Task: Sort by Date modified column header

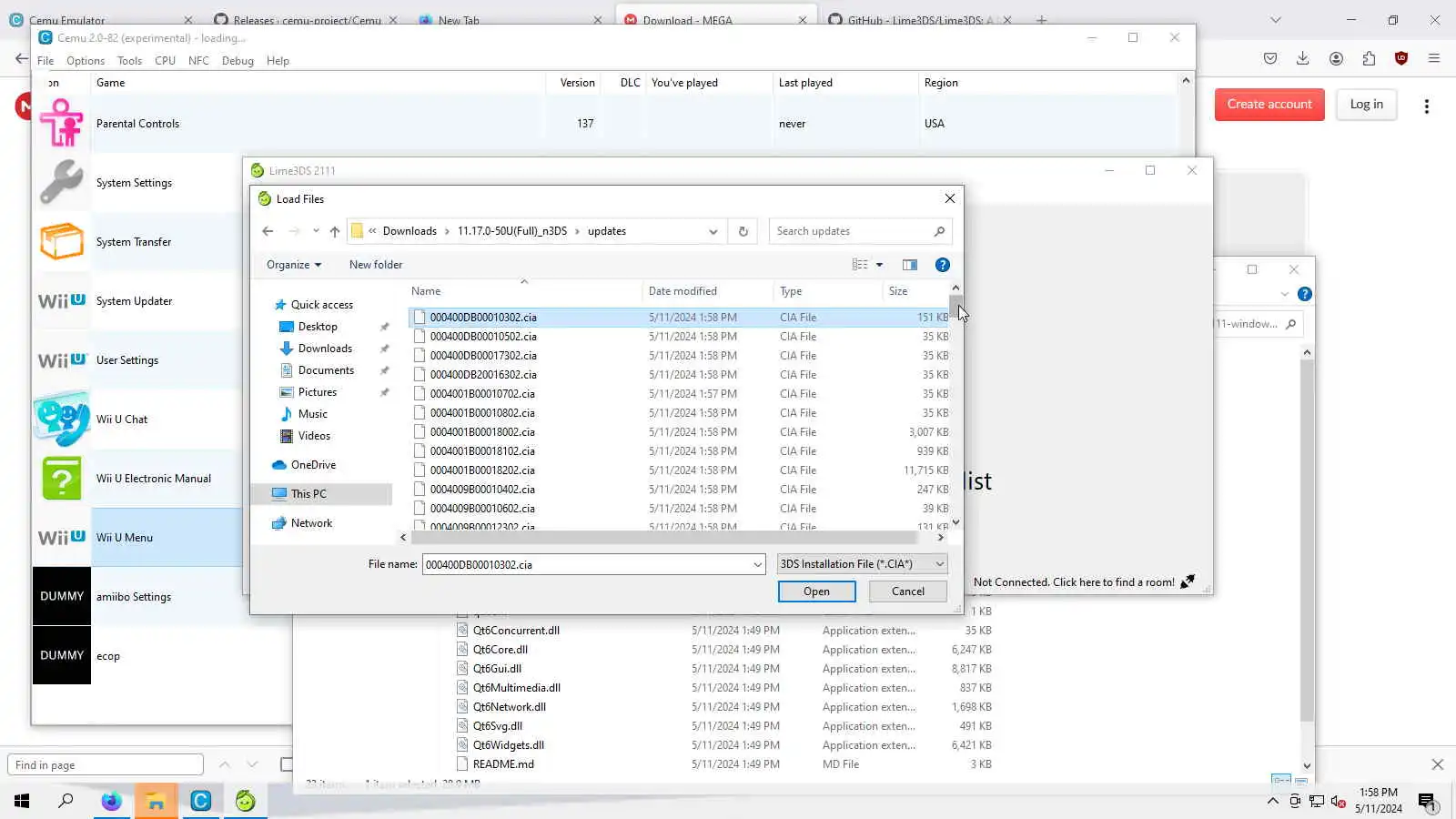Action: click(x=682, y=291)
